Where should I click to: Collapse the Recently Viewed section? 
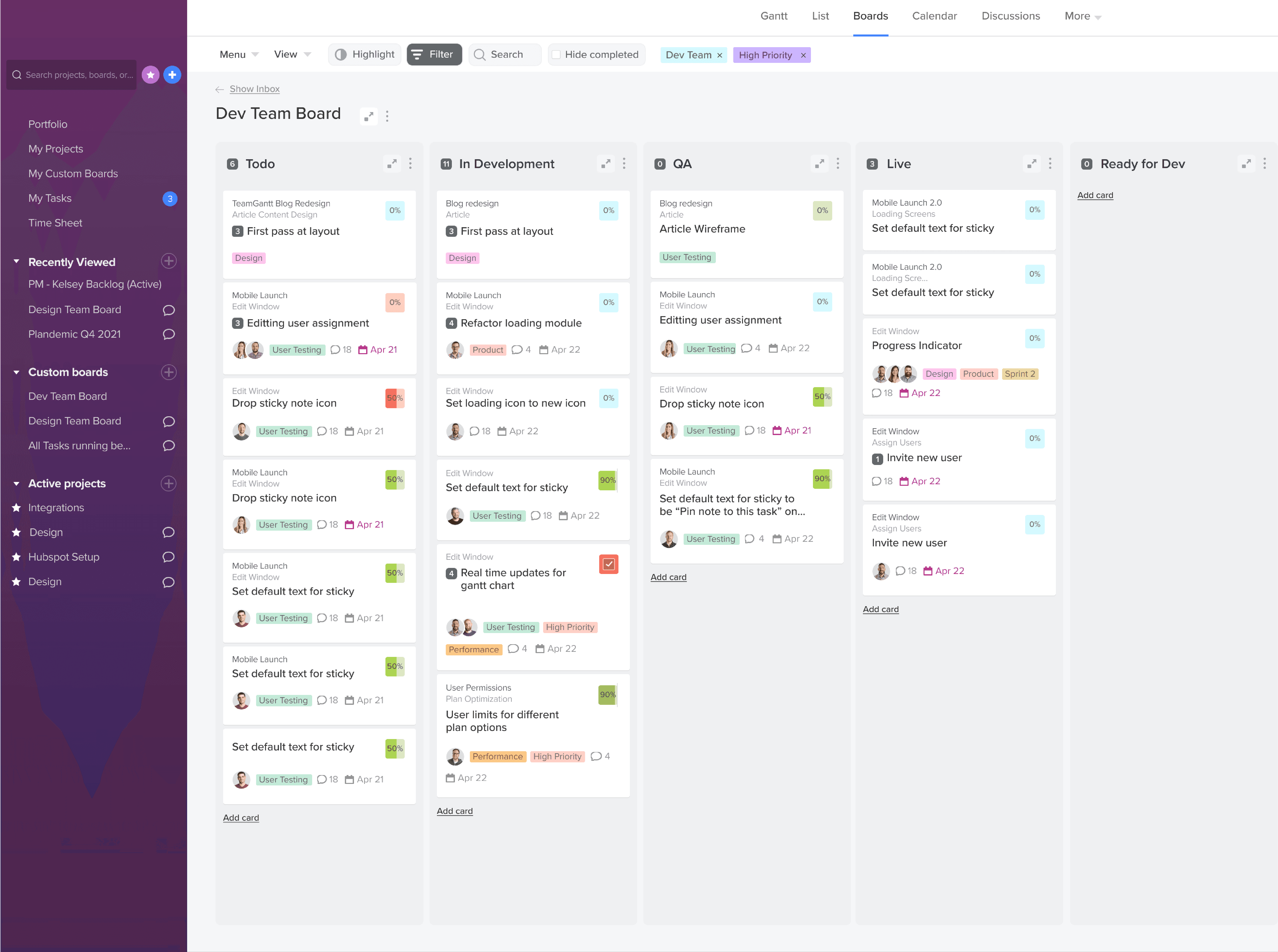click(x=16, y=262)
